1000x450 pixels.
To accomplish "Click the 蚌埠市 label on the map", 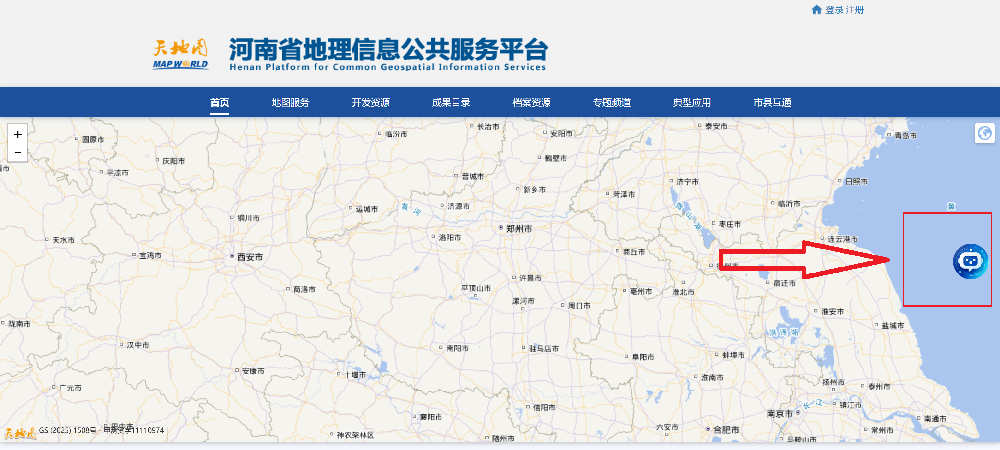I will (x=733, y=355).
